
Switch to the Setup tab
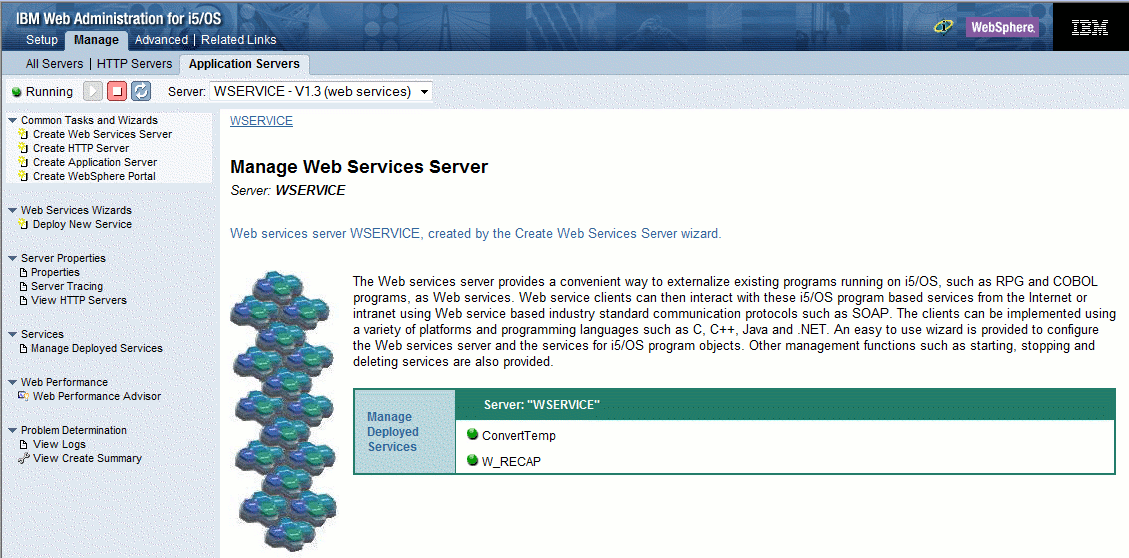click(42, 40)
